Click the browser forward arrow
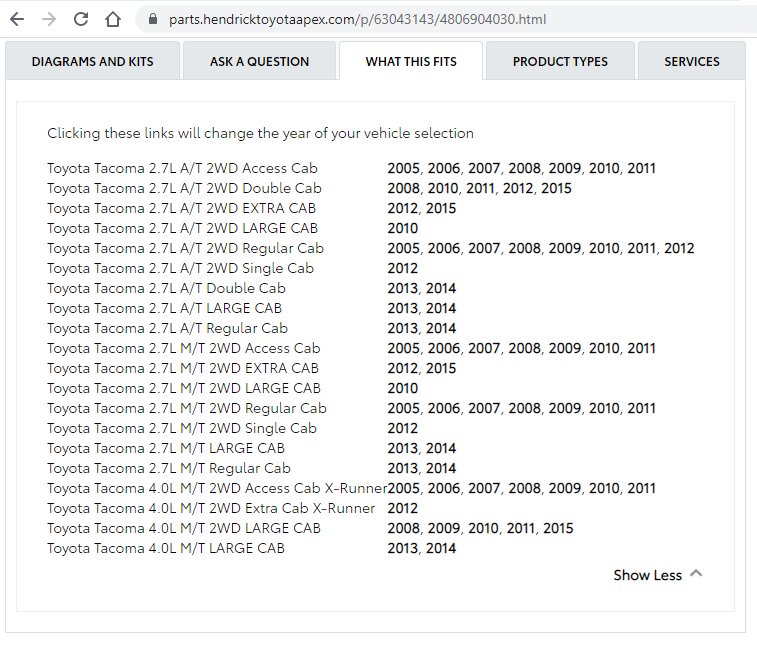Image resolution: width=757 pixels, height=645 pixels. click(49, 19)
